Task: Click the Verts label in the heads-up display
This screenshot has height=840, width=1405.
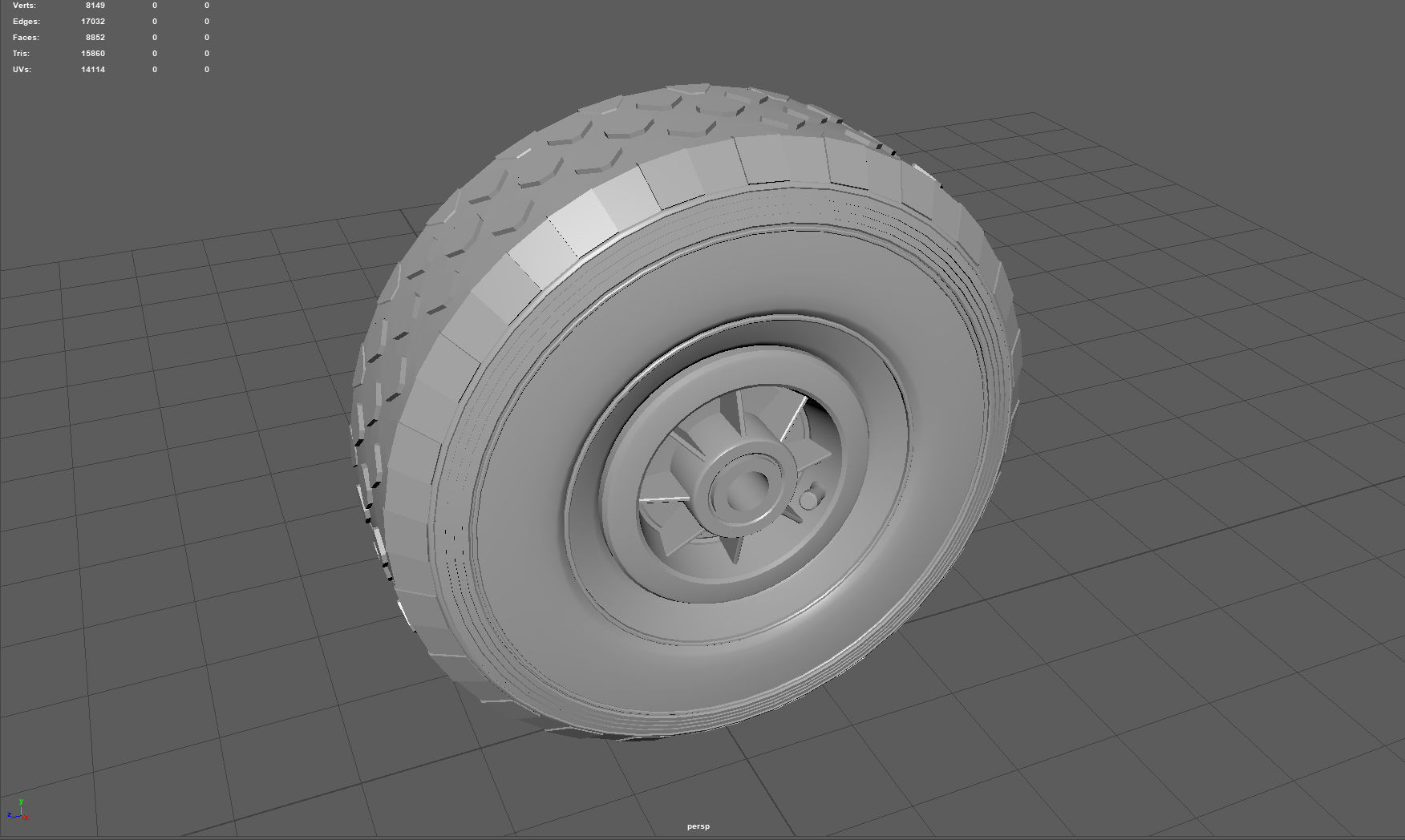Action: pos(24,6)
